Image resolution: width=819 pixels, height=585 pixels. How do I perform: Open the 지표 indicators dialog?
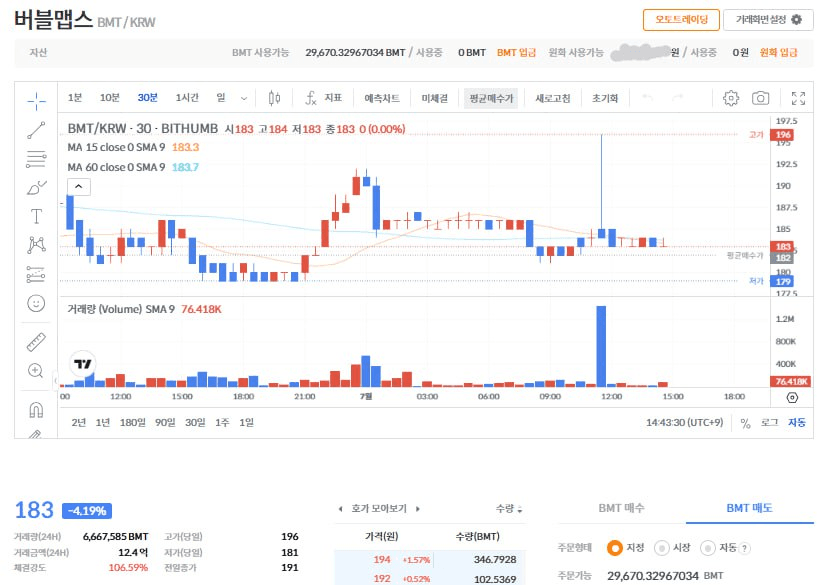(324, 98)
